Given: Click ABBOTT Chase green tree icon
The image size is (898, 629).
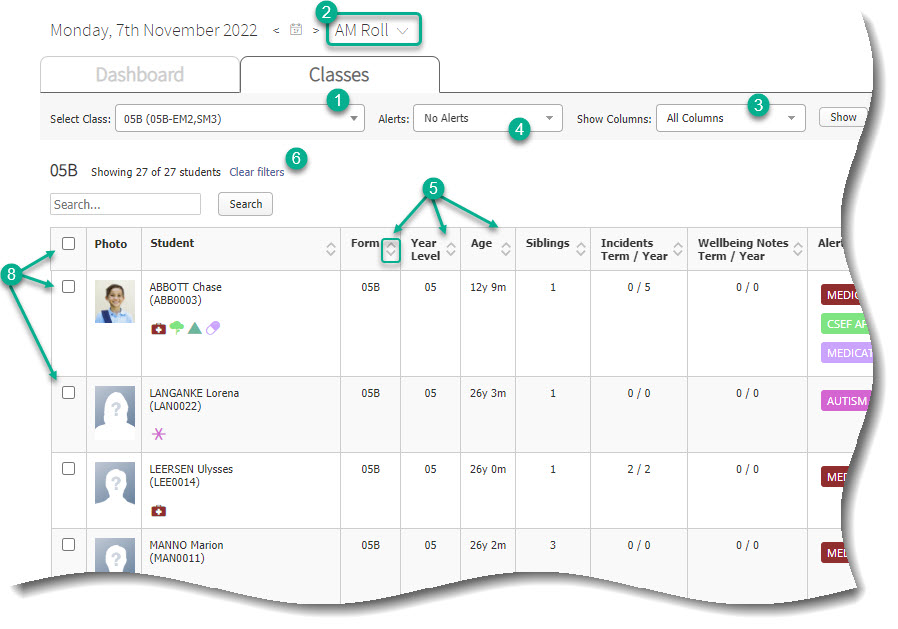Looking at the screenshot, I should [177, 327].
